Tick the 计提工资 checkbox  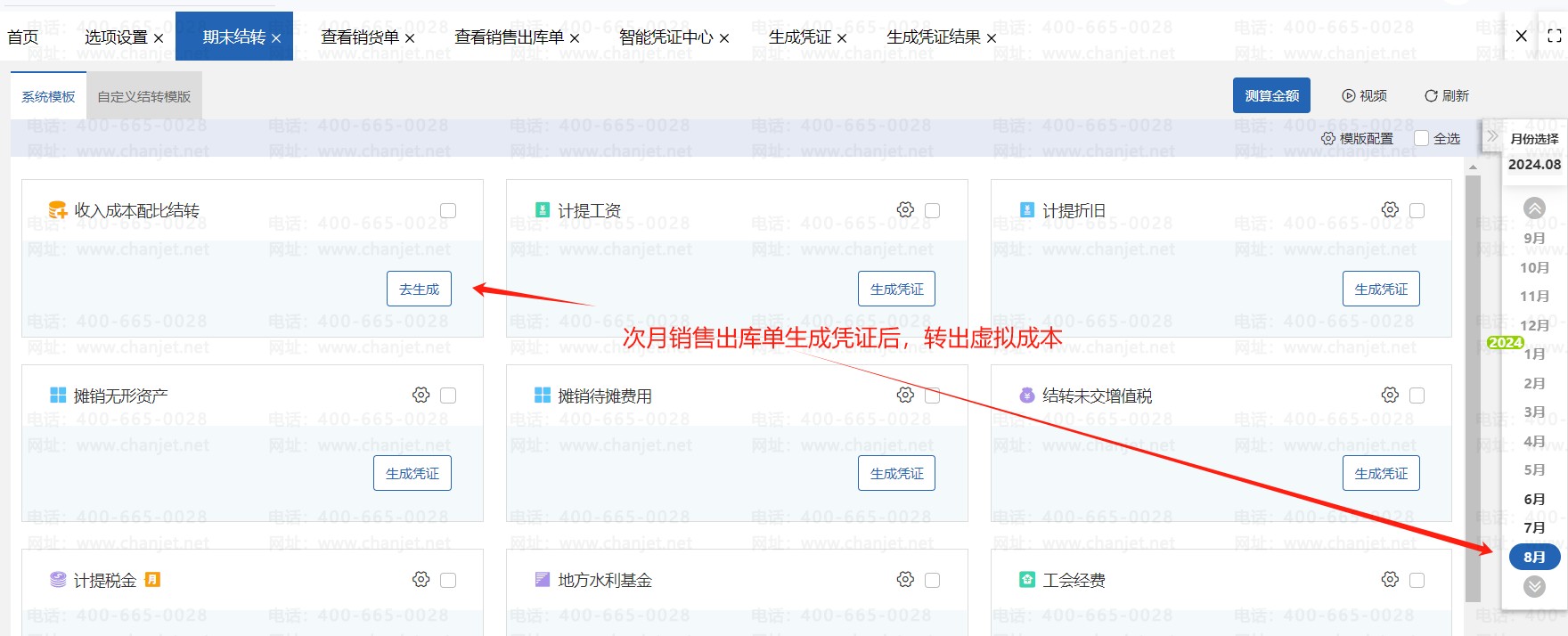933,210
